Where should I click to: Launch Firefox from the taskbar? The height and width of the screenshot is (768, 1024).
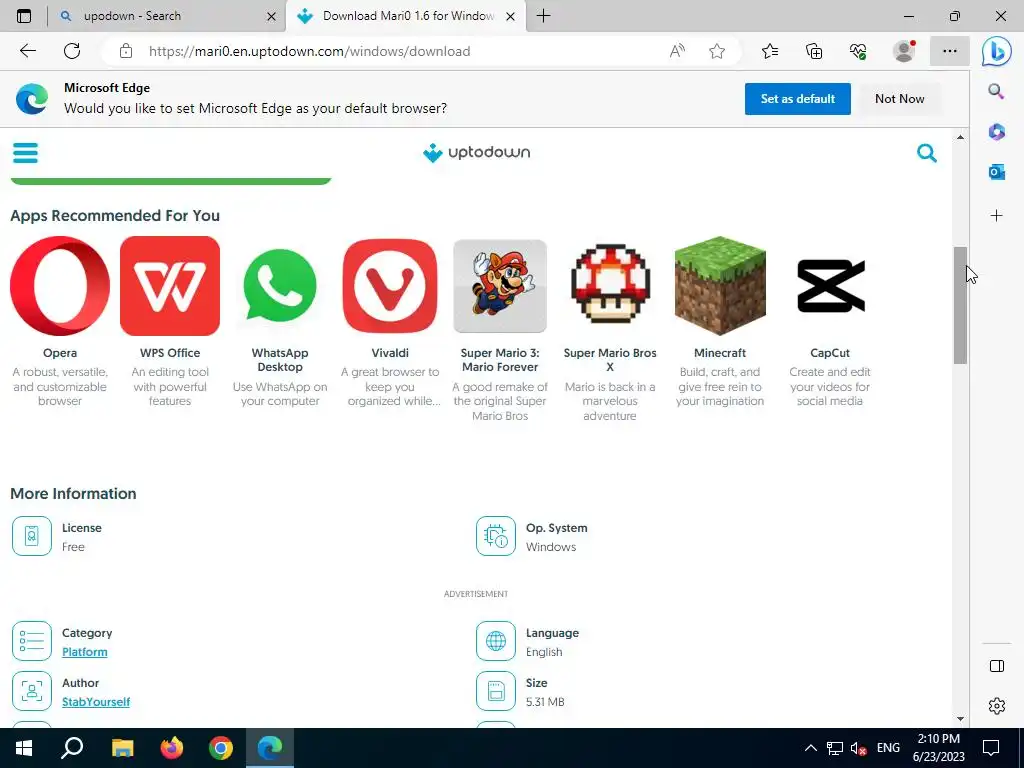click(172, 748)
